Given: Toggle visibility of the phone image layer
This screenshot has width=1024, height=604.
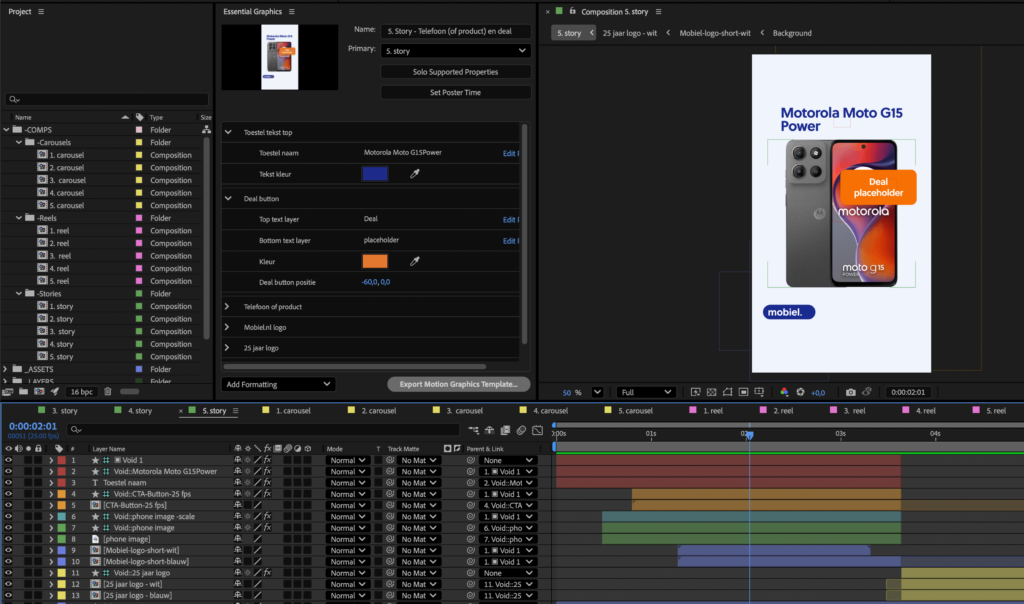Looking at the screenshot, I should [x=9, y=539].
